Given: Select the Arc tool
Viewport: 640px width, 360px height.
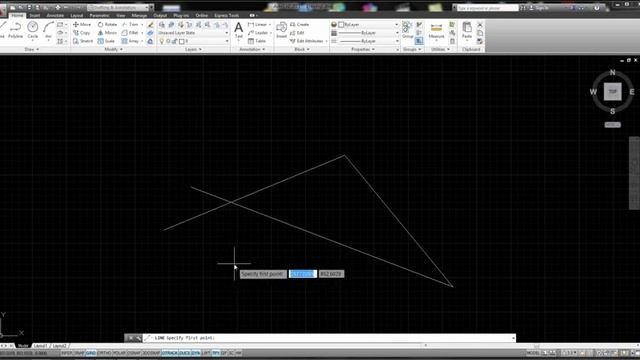Looking at the screenshot, I should click(48, 30).
